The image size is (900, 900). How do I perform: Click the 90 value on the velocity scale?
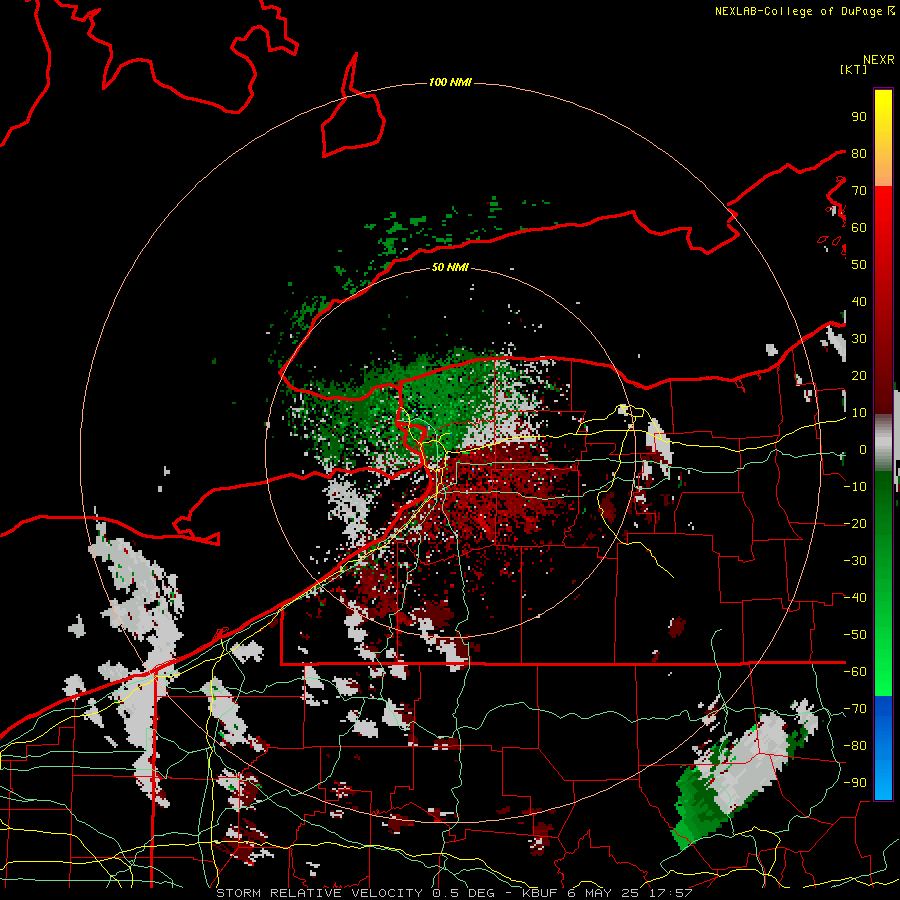point(859,117)
